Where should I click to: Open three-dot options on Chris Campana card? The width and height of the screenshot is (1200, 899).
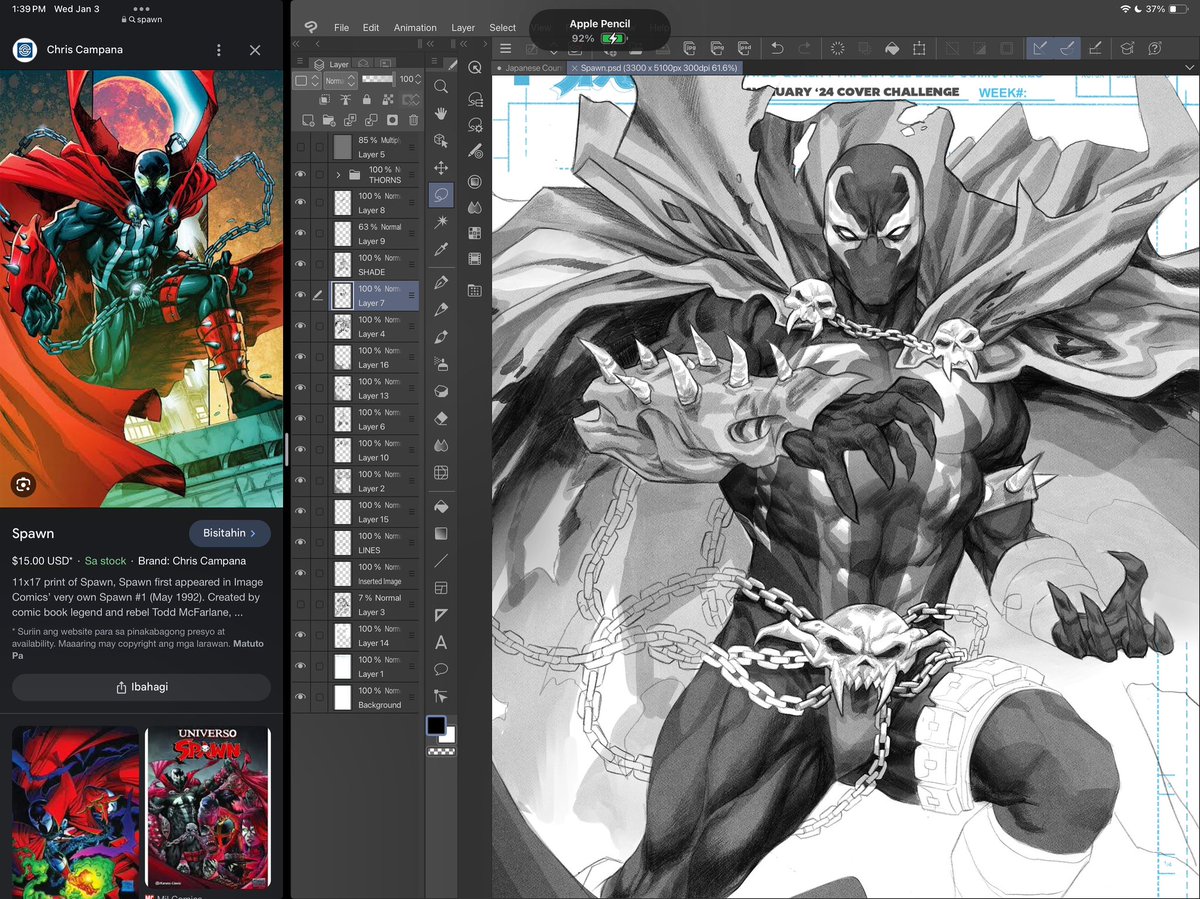[x=219, y=50]
